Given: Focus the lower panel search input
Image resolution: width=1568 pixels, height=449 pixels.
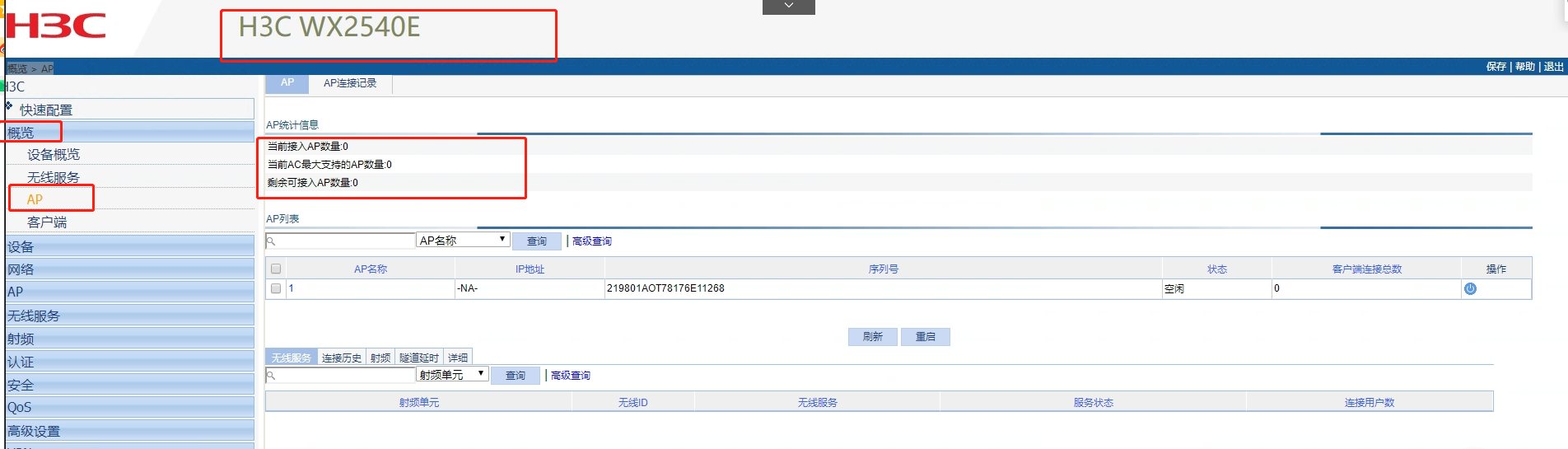Looking at the screenshot, I should point(340,375).
